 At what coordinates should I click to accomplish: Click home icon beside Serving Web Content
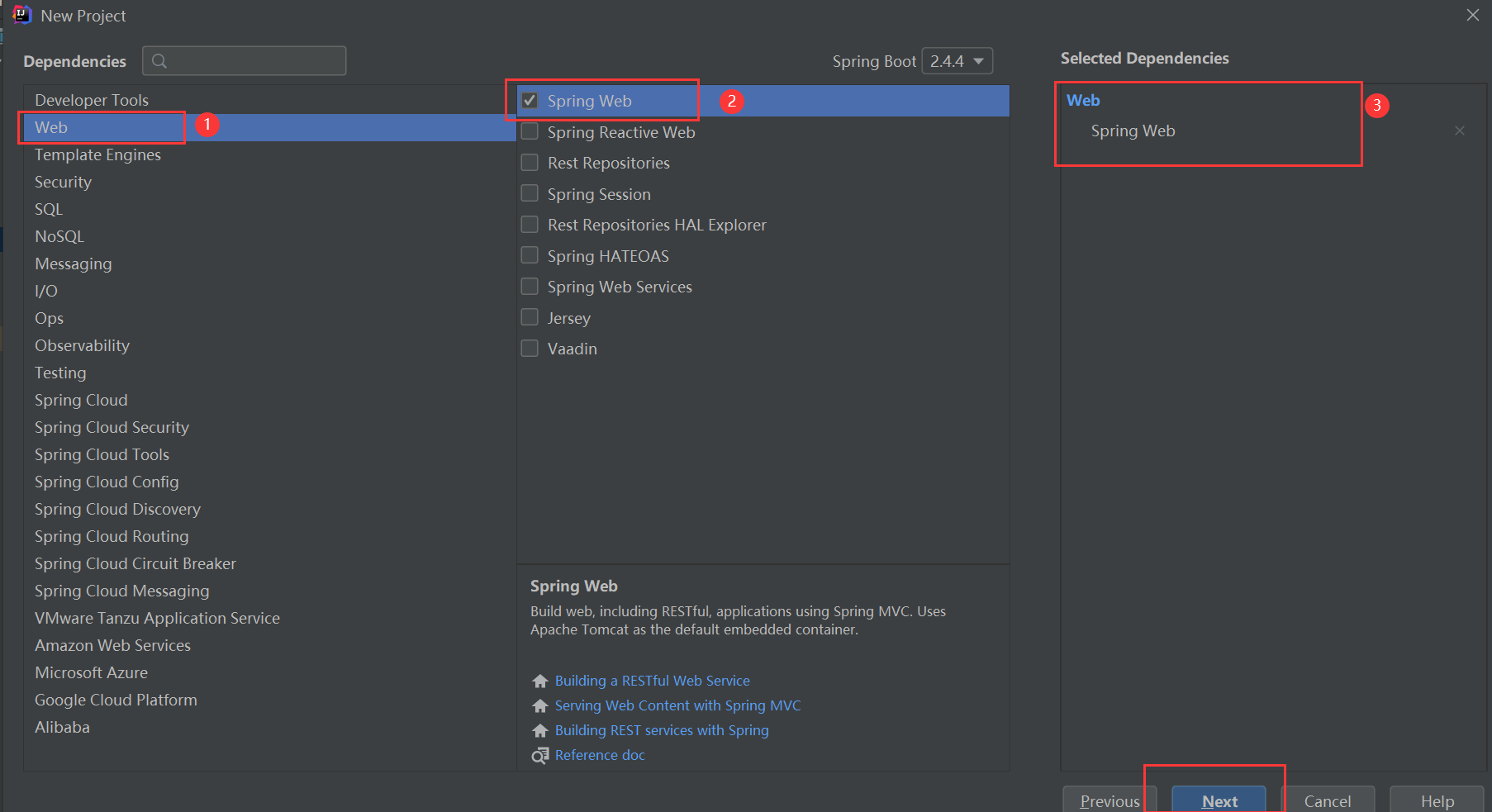[x=540, y=705]
